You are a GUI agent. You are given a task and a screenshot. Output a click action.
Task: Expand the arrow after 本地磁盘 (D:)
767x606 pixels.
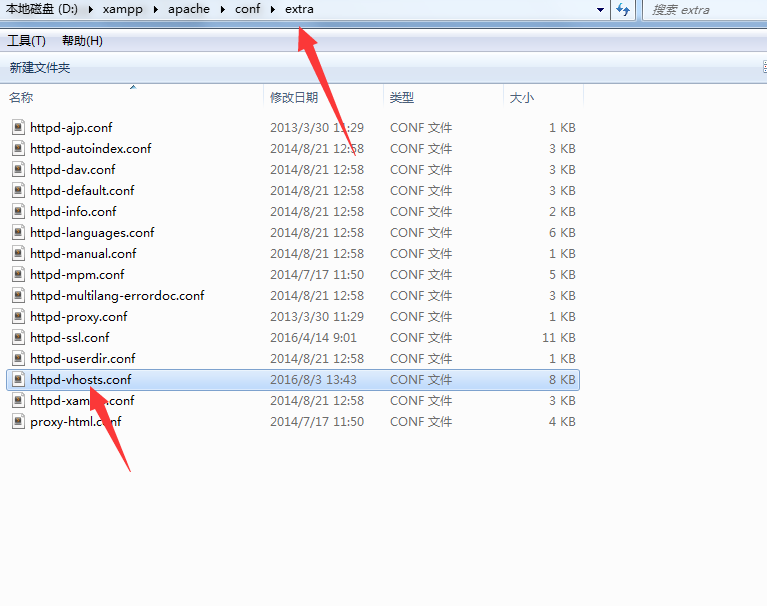click(x=90, y=10)
